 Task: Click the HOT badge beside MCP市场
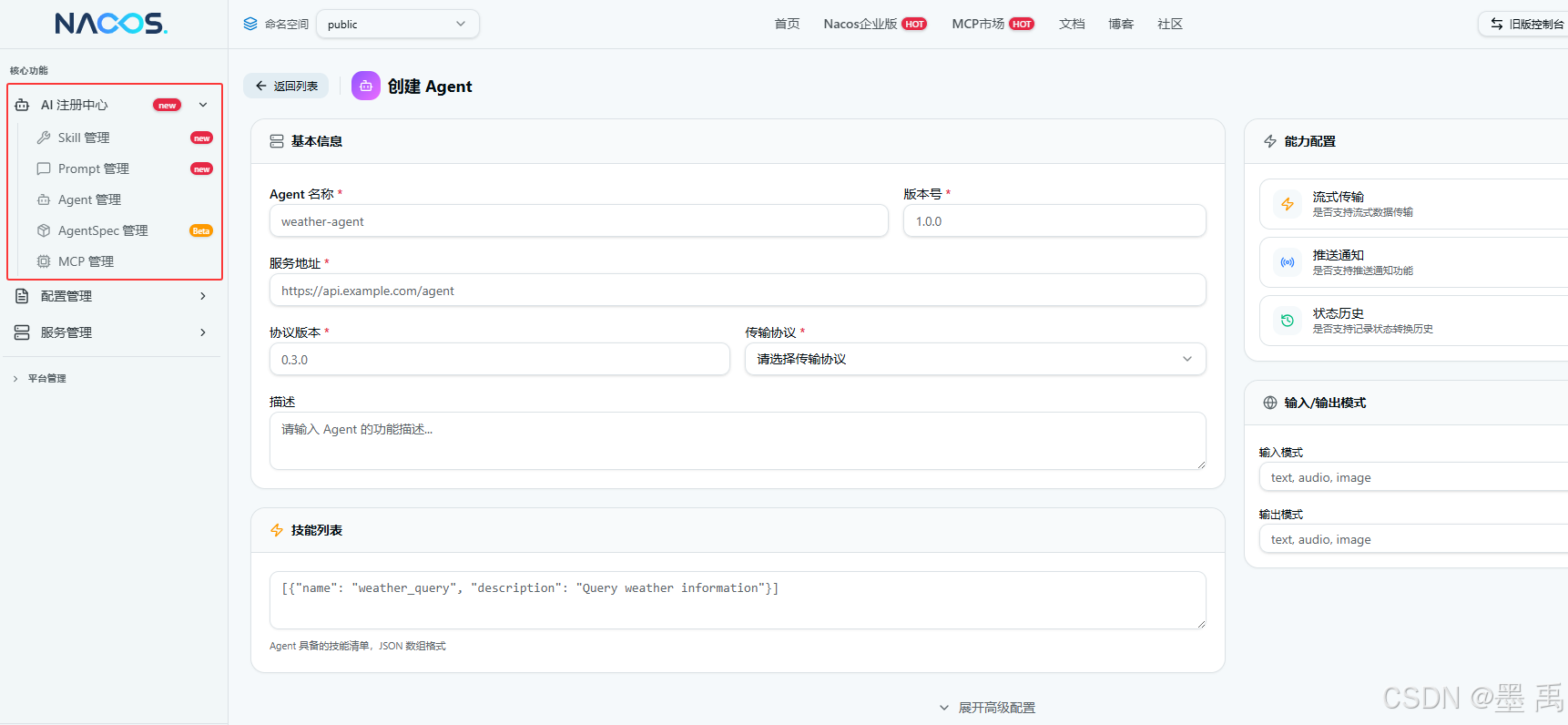click(x=1022, y=25)
